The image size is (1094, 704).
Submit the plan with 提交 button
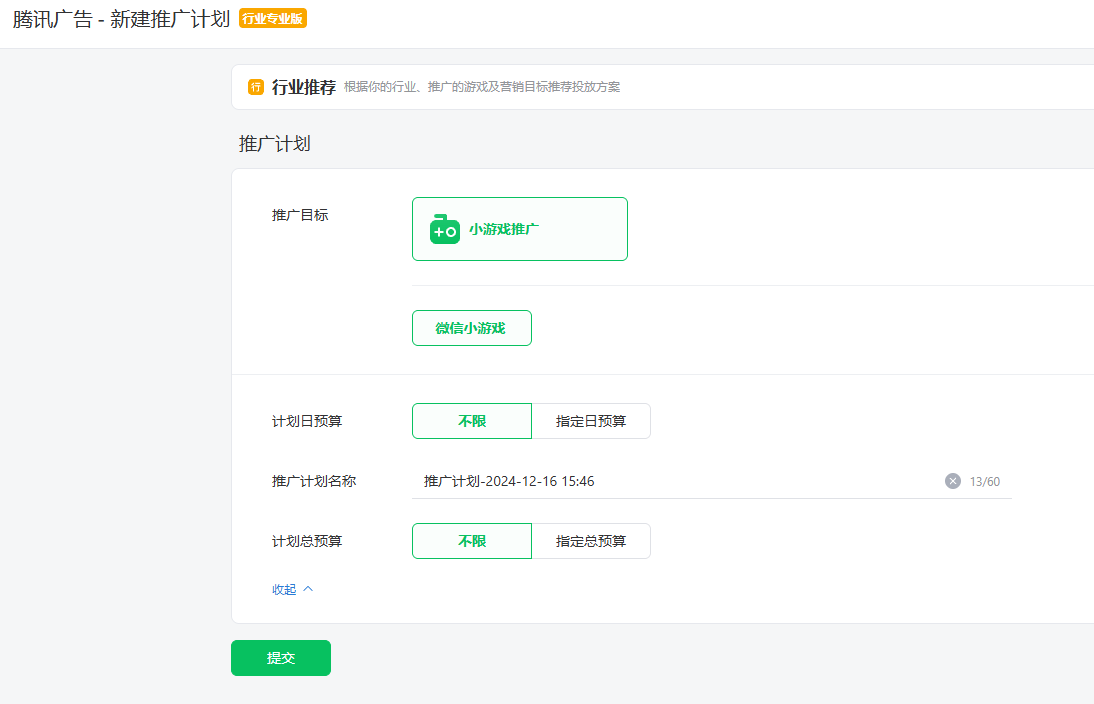(x=280, y=658)
